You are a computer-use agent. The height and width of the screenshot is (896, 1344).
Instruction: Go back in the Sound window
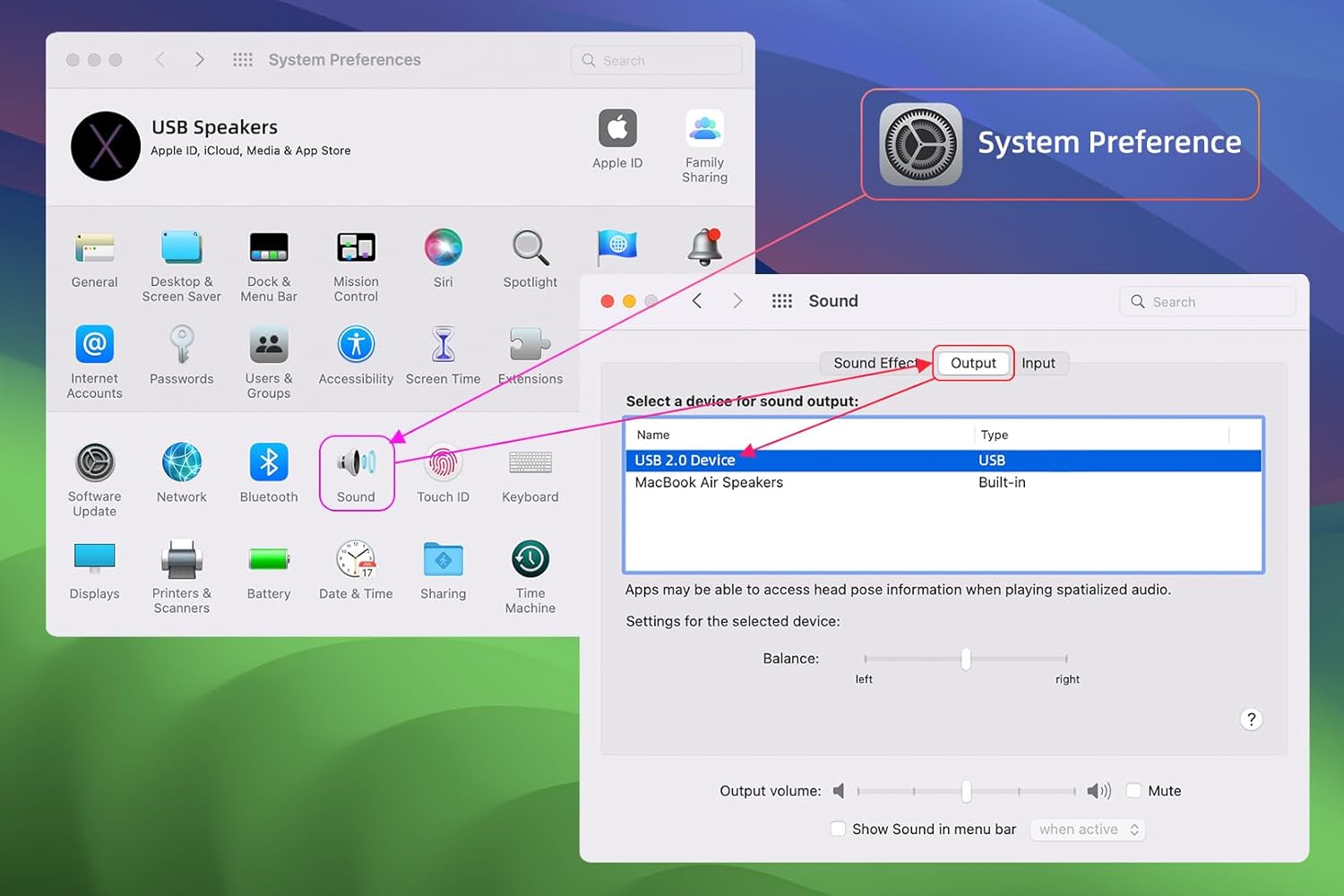tap(697, 301)
